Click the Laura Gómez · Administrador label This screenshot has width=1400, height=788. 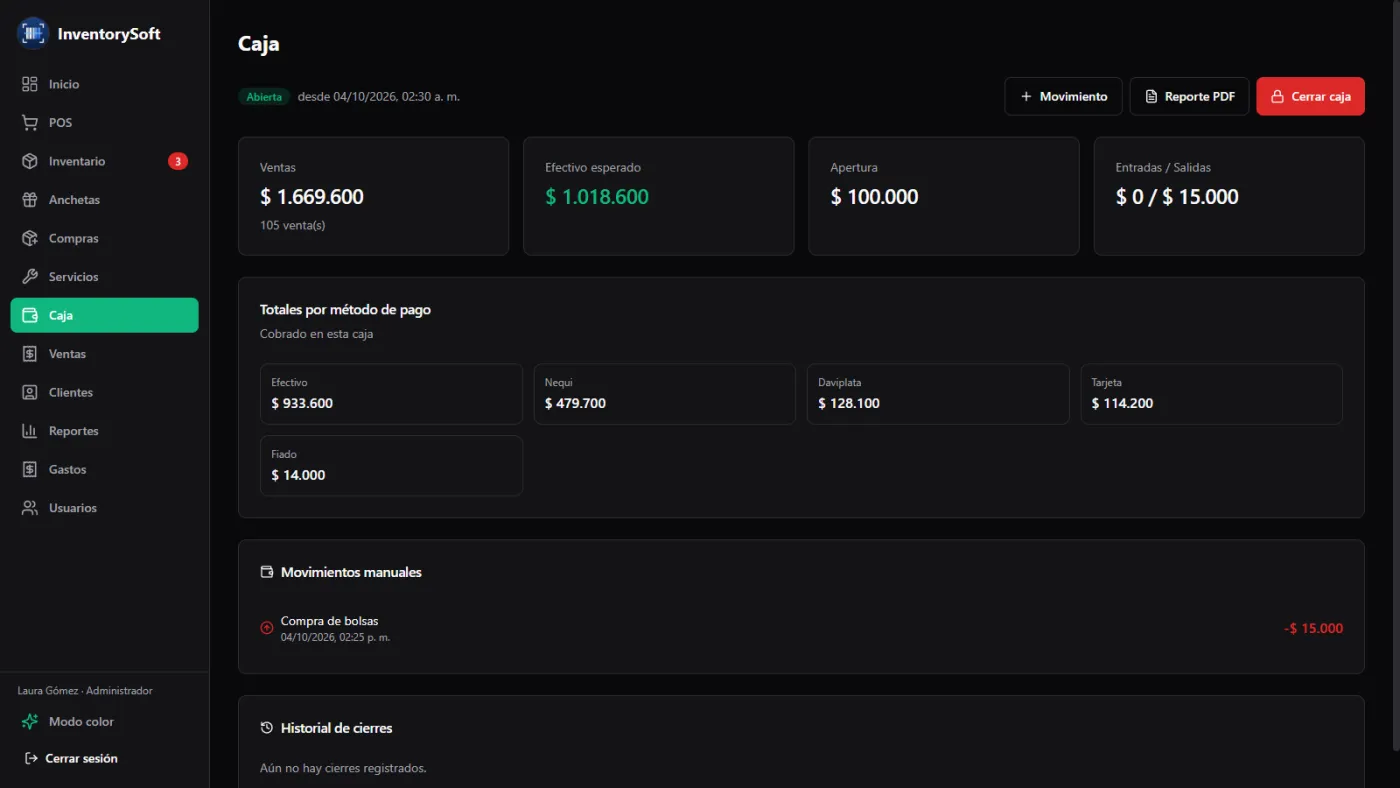click(x=85, y=691)
